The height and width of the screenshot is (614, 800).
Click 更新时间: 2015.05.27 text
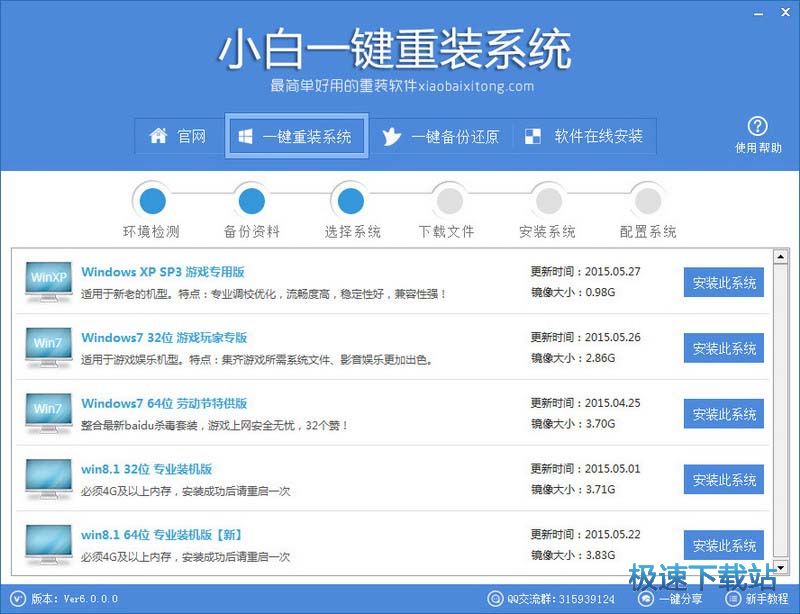pyautogui.click(x=585, y=272)
